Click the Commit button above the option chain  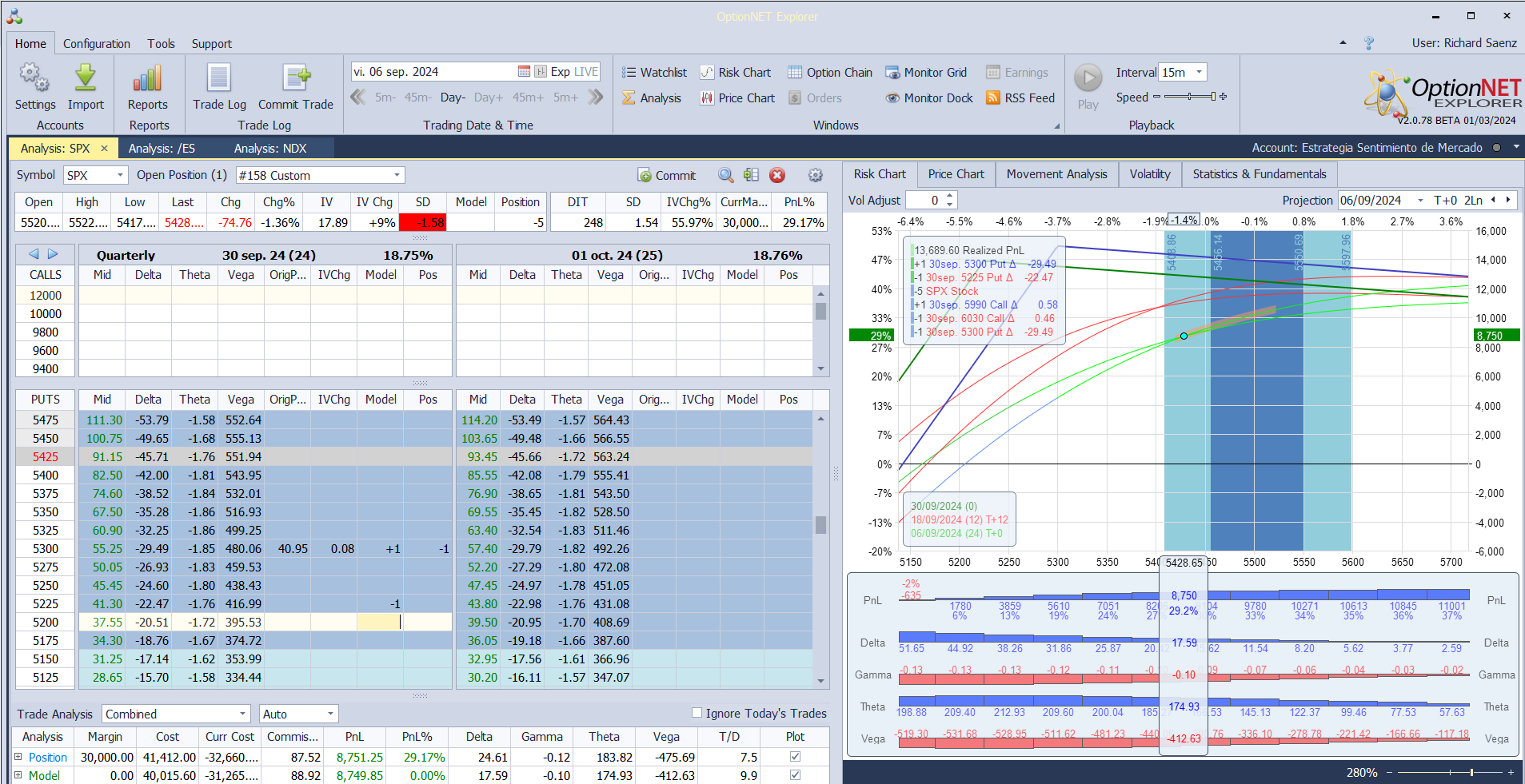[667, 175]
